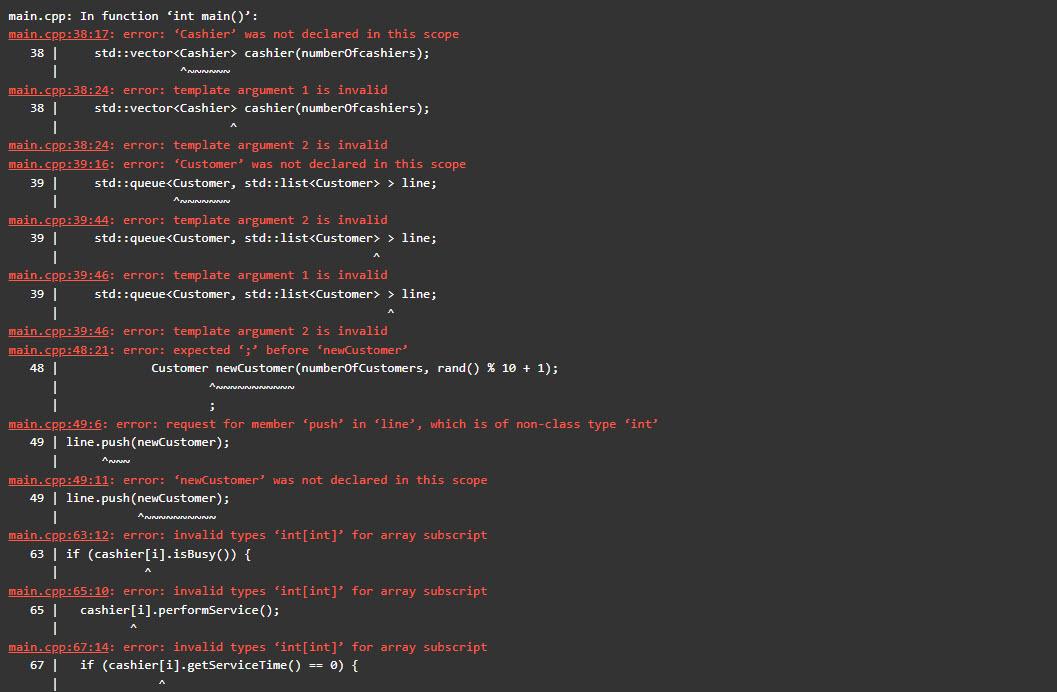This screenshot has width=1057, height=692.
Task: Click the 'invalid types' message on the main.cpp:65:10 row
Action: pyautogui.click(x=330, y=592)
